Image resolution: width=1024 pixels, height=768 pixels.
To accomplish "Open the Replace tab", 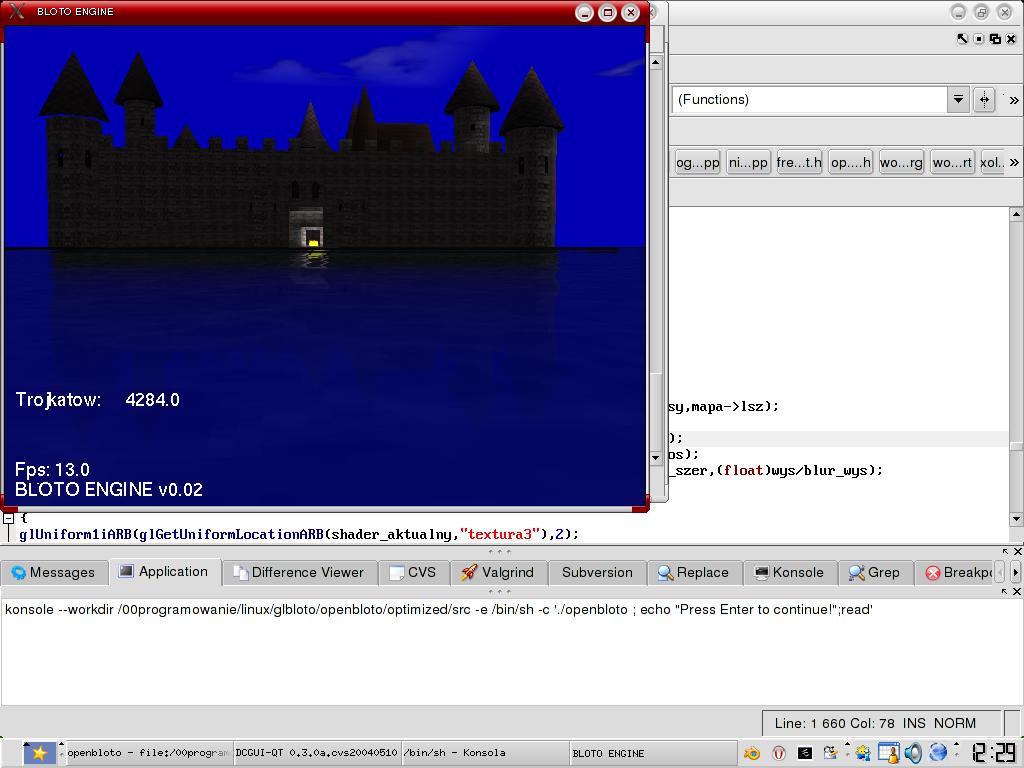I will [x=694, y=573].
